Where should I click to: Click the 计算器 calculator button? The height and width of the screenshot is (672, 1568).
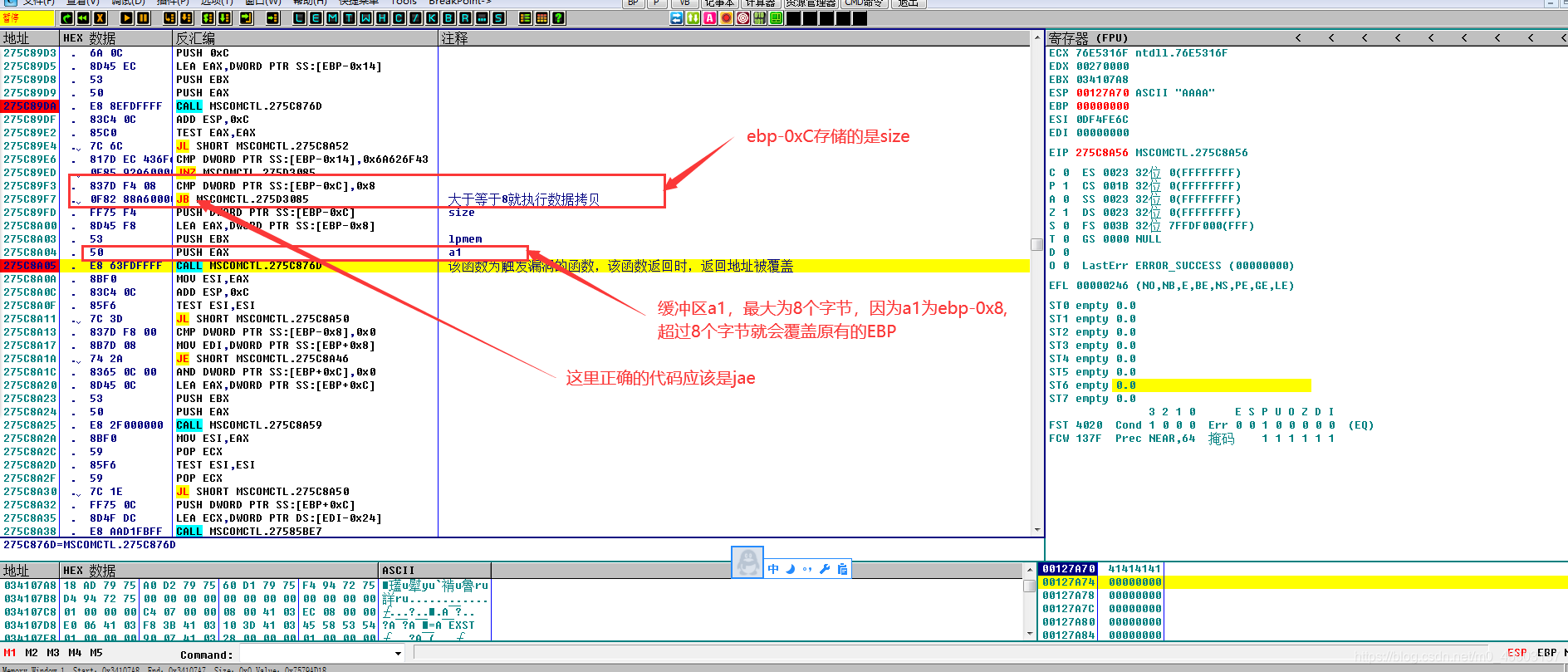pos(760,3)
